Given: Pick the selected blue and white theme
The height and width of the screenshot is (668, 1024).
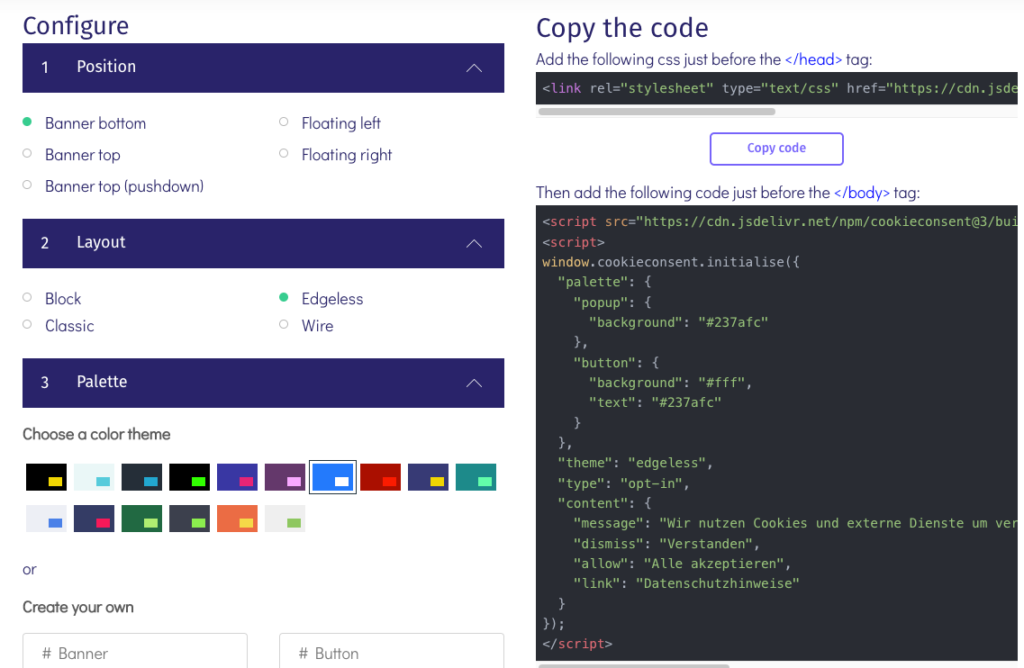Looking at the screenshot, I should 332,477.
